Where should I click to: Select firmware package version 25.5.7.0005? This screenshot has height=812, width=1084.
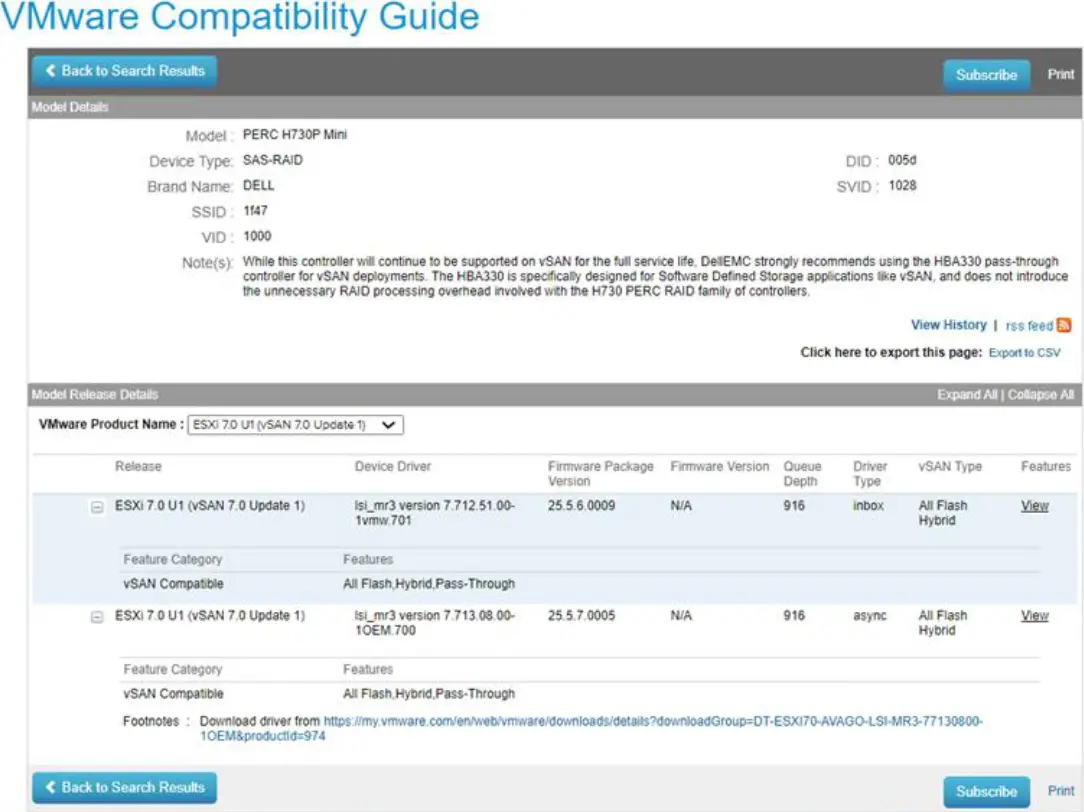click(x=581, y=616)
